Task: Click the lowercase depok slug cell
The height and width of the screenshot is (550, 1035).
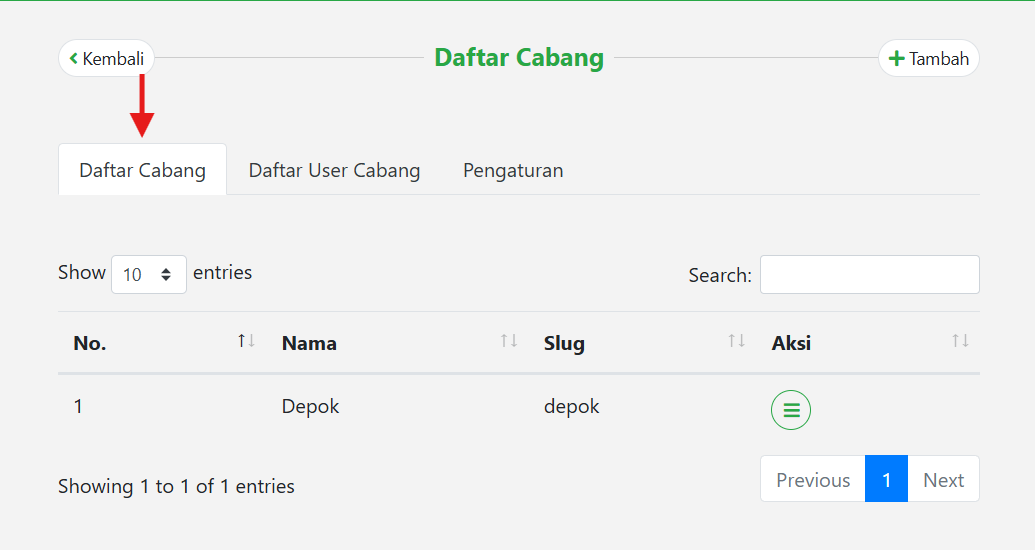Action: pyautogui.click(x=571, y=407)
